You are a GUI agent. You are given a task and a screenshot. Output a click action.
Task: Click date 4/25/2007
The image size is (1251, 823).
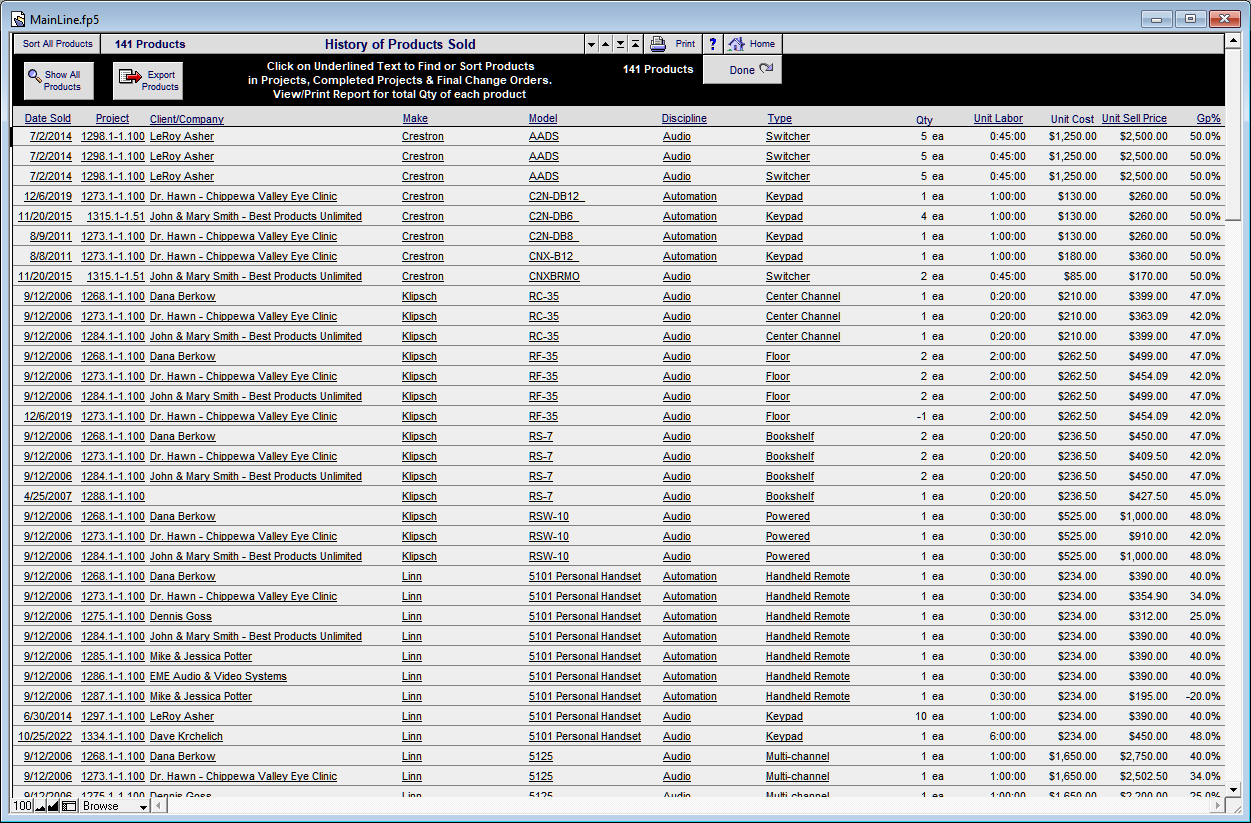(x=48, y=496)
